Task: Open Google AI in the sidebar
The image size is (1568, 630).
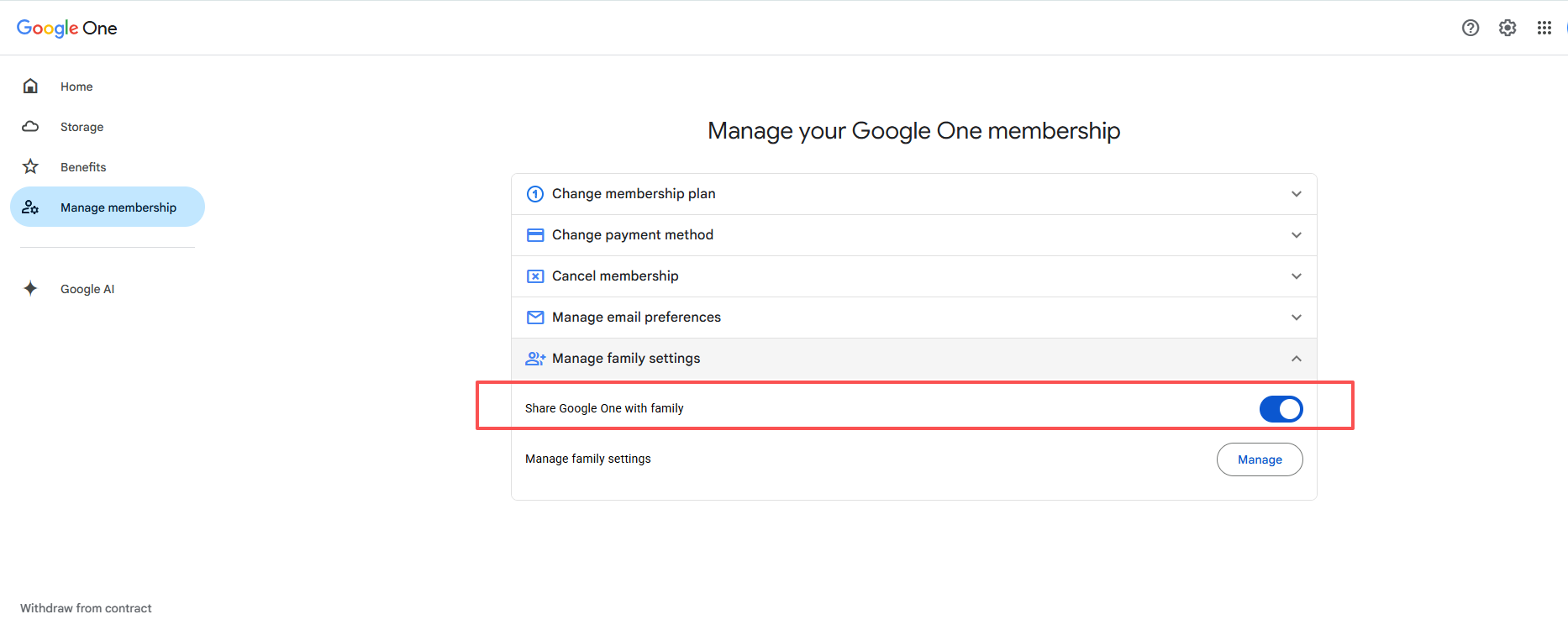Action: pyautogui.click(x=87, y=289)
